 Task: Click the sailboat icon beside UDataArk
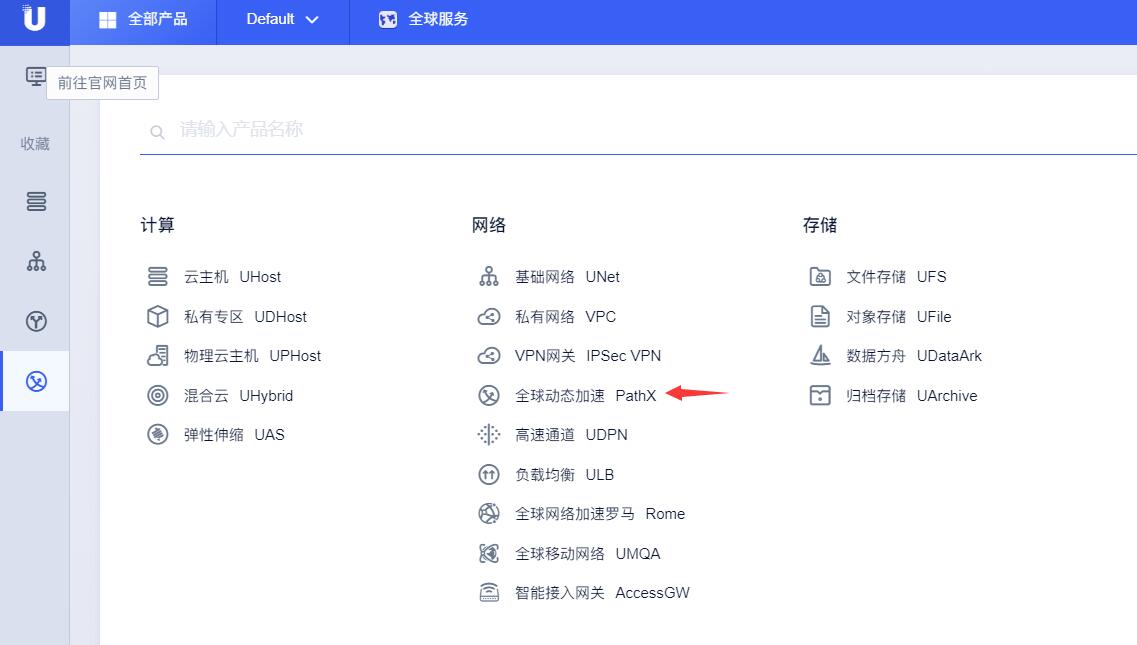[820, 356]
